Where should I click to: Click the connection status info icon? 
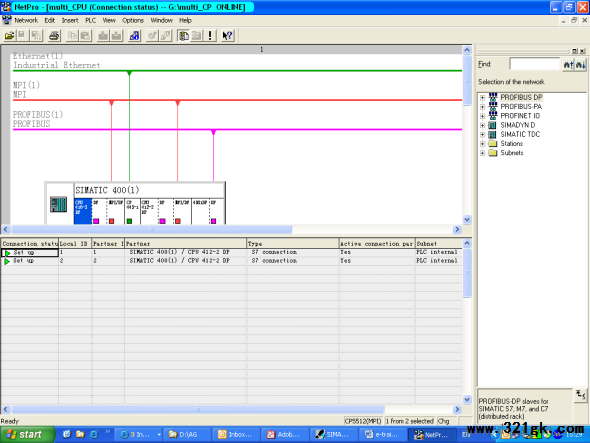134,36
